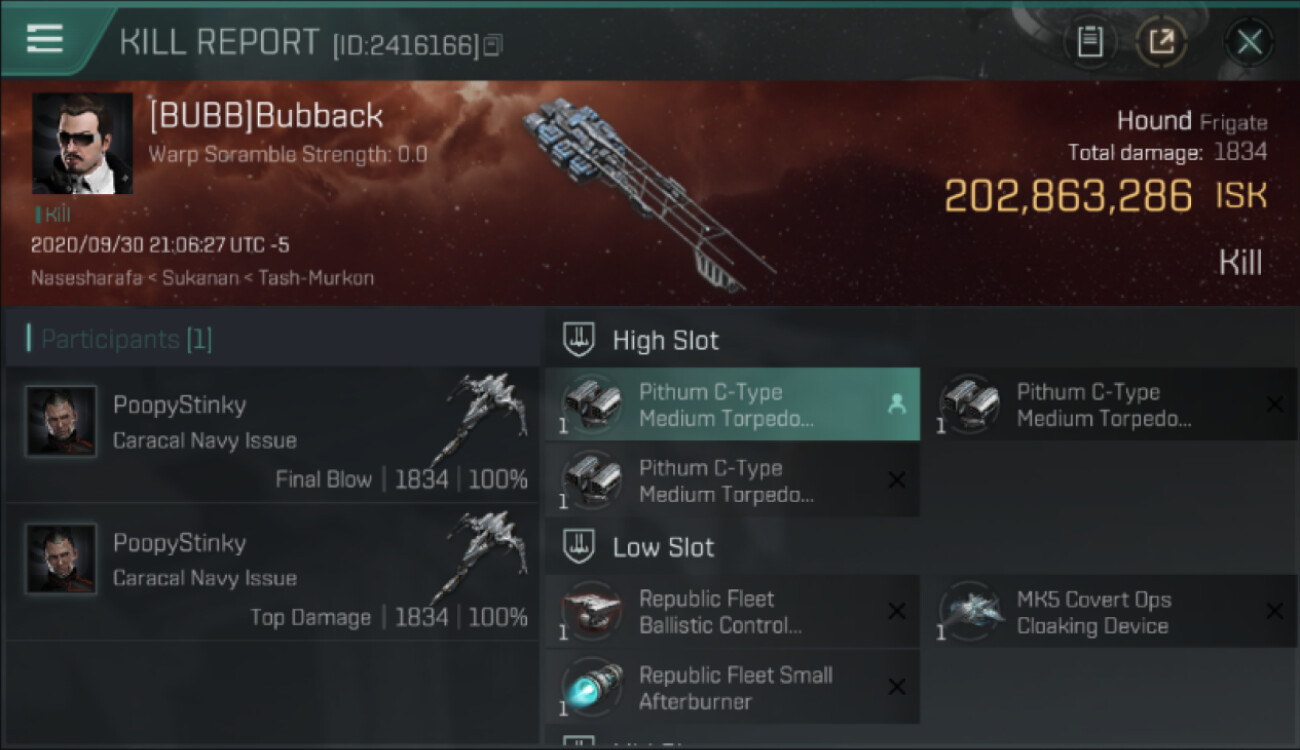Toggle the X mark on Small Afterburner

point(897,687)
